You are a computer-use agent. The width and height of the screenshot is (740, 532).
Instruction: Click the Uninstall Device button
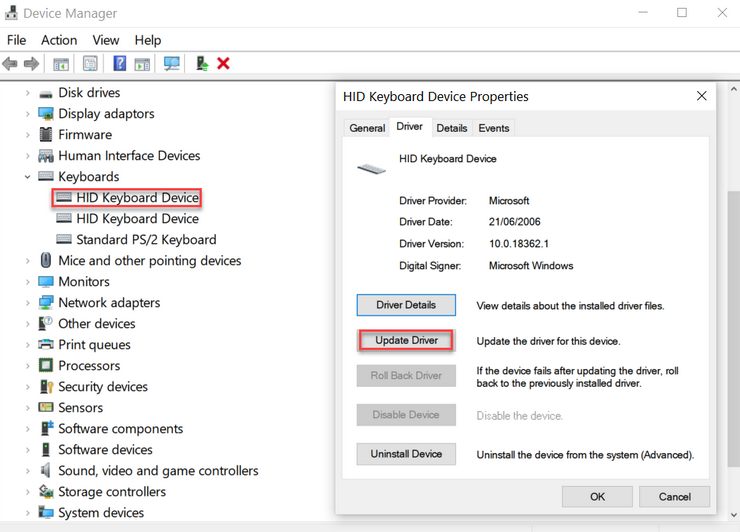coord(406,454)
